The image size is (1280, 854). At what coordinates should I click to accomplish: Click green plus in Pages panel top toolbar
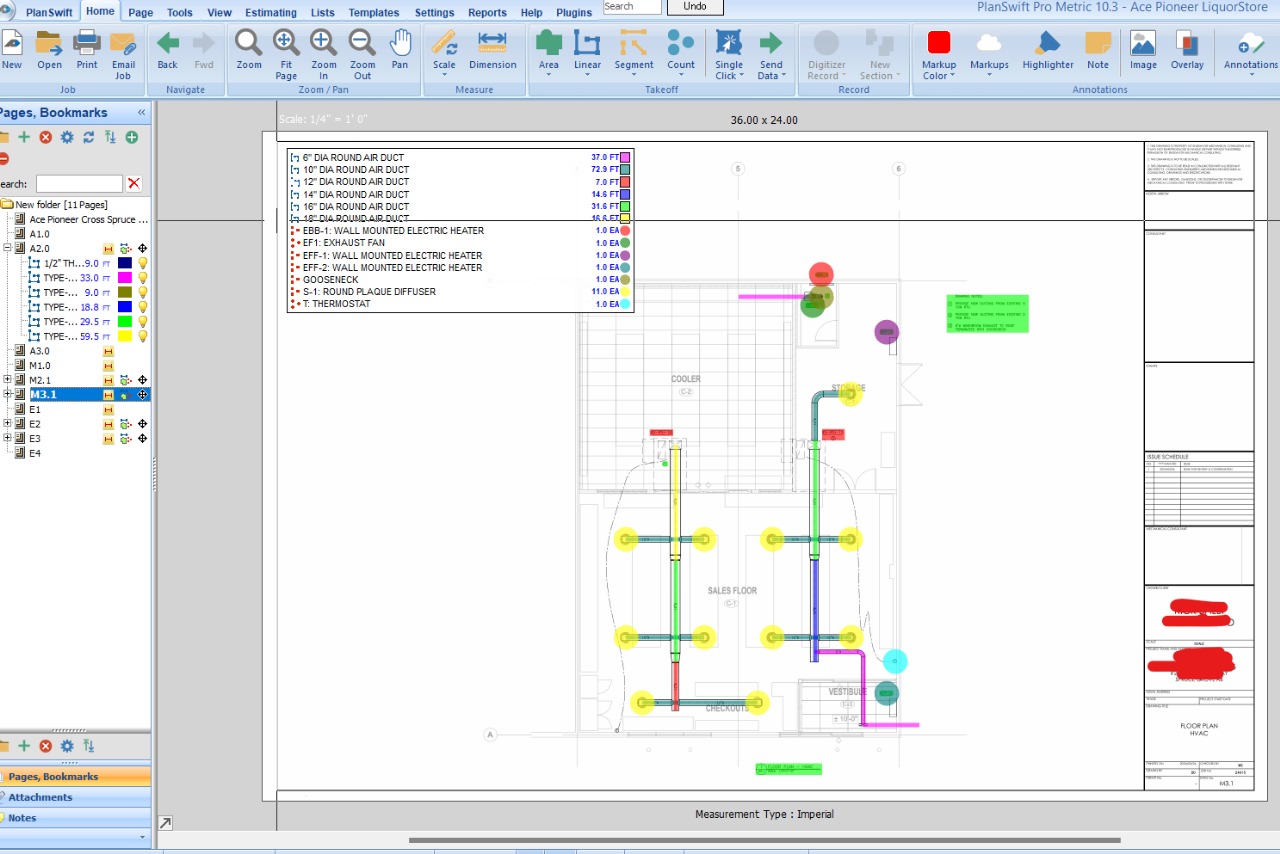[24, 137]
